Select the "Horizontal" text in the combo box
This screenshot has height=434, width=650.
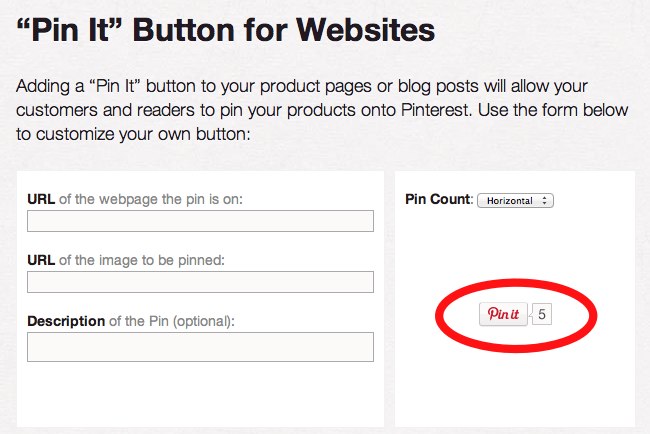click(508, 200)
